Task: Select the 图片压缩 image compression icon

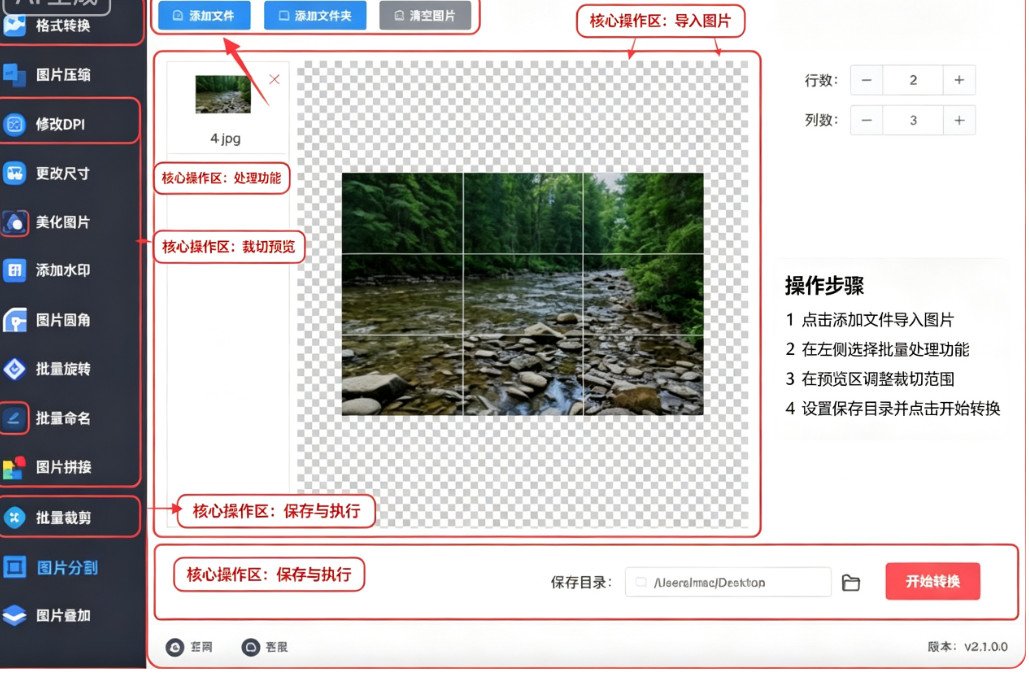Action: (14, 75)
